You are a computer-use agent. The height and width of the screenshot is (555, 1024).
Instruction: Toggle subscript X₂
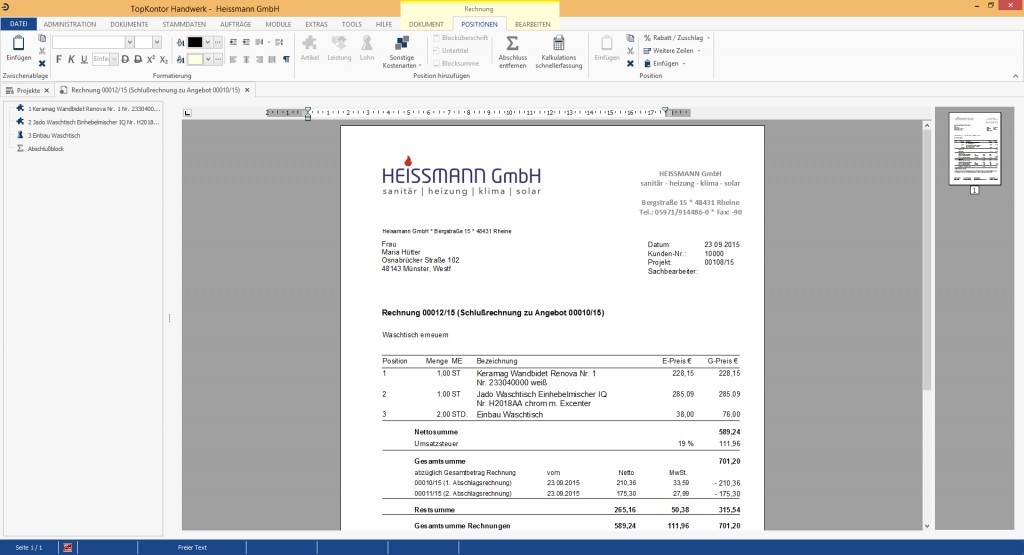164,59
